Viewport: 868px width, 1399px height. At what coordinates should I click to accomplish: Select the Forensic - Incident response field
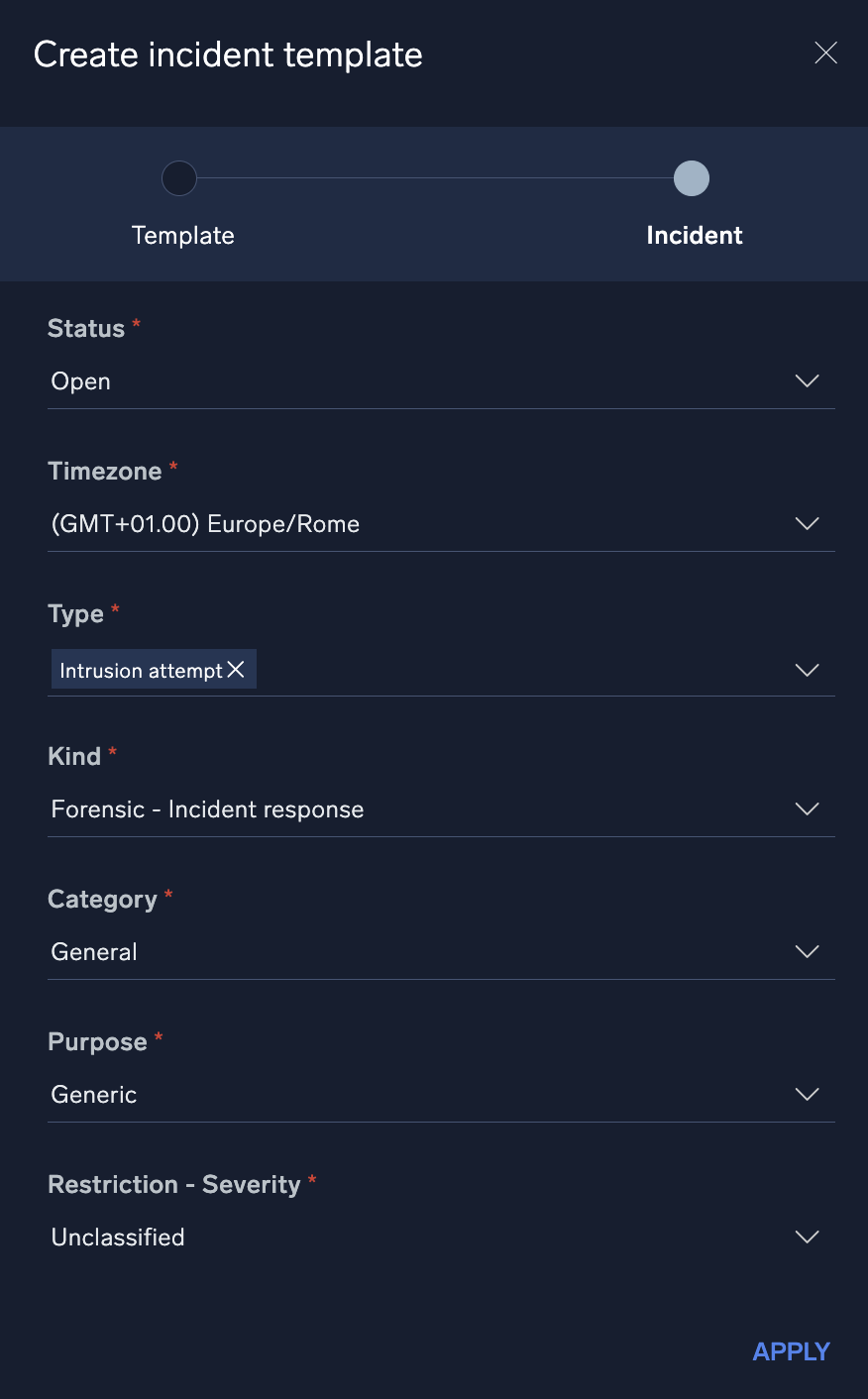point(207,809)
